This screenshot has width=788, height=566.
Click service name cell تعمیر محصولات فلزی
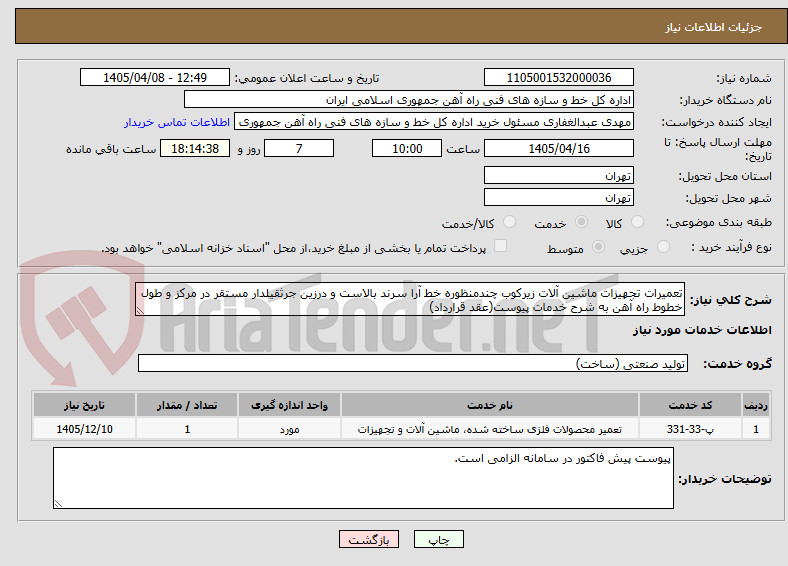click(x=490, y=429)
